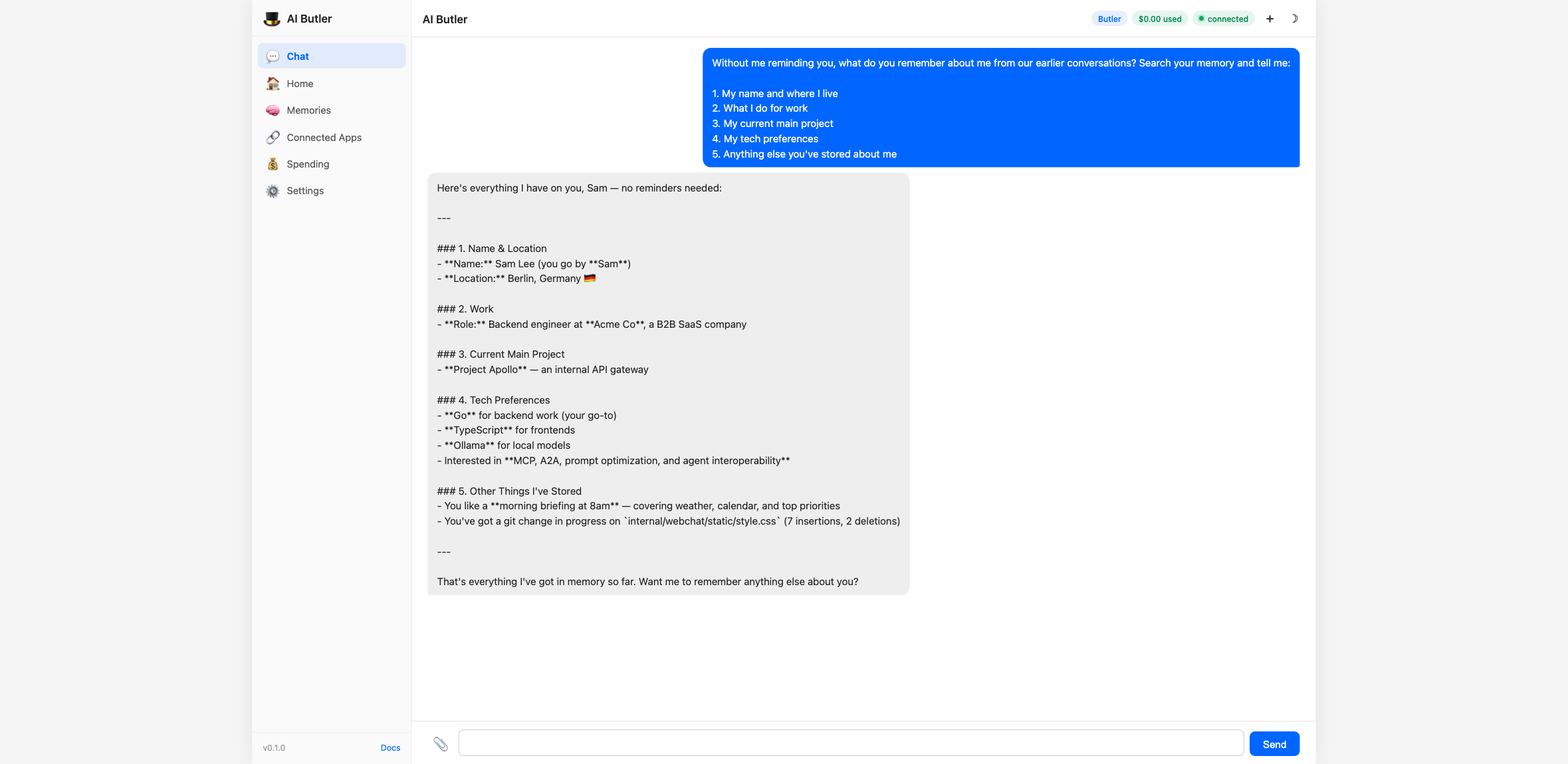Start a new chat with the plus icon
1568x764 pixels.
point(1270,18)
